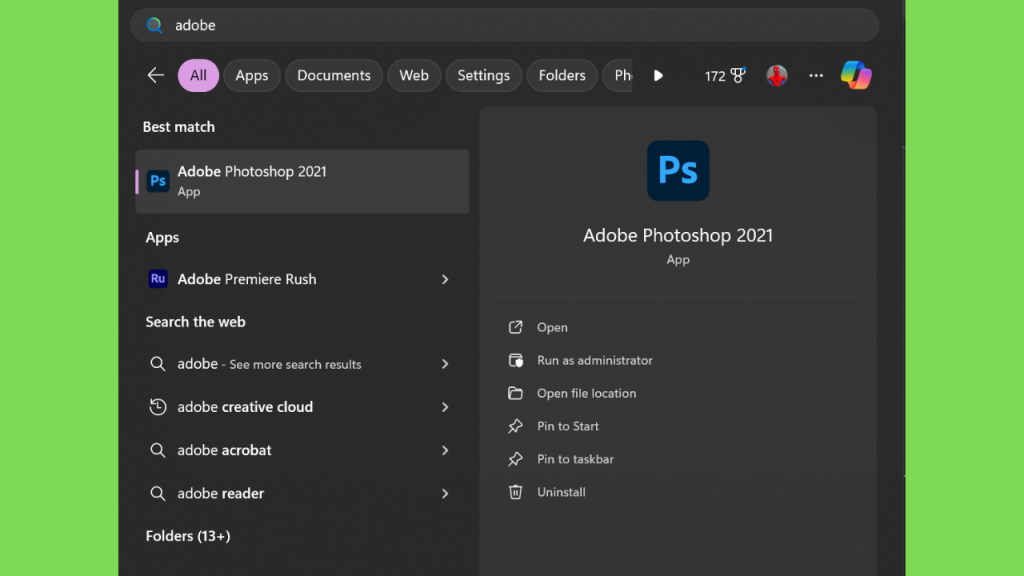This screenshot has width=1024, height=576.
Task: Click the search magnifier icon beside adobe
Action: pyautogui.click(x=154, y=25)
